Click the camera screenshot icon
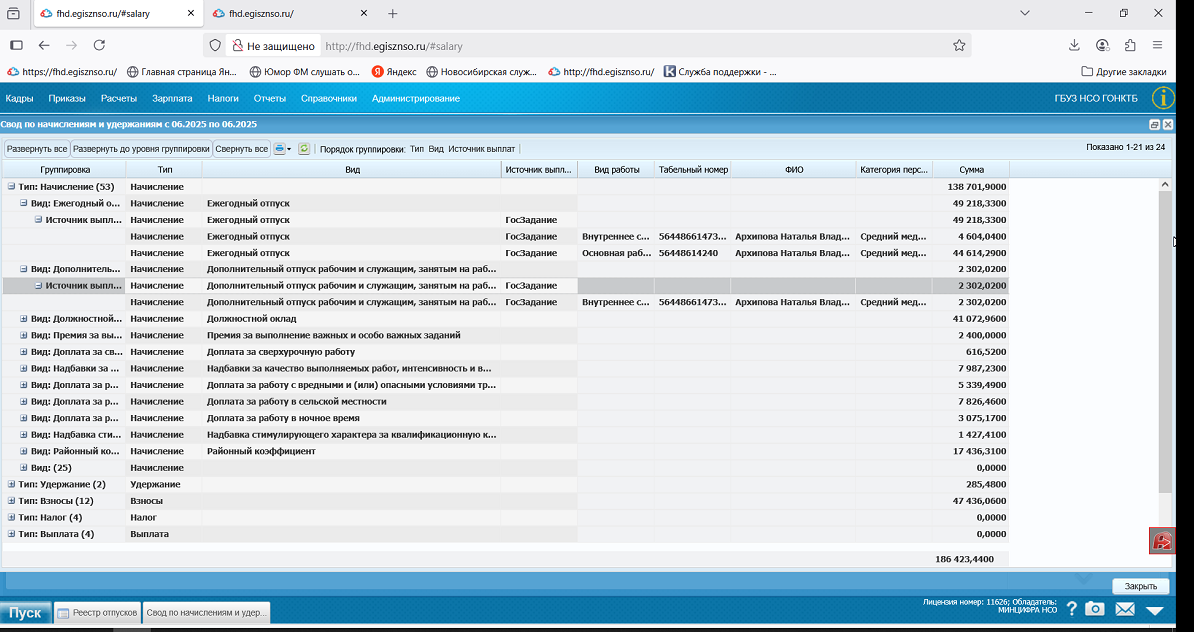 1094,608
